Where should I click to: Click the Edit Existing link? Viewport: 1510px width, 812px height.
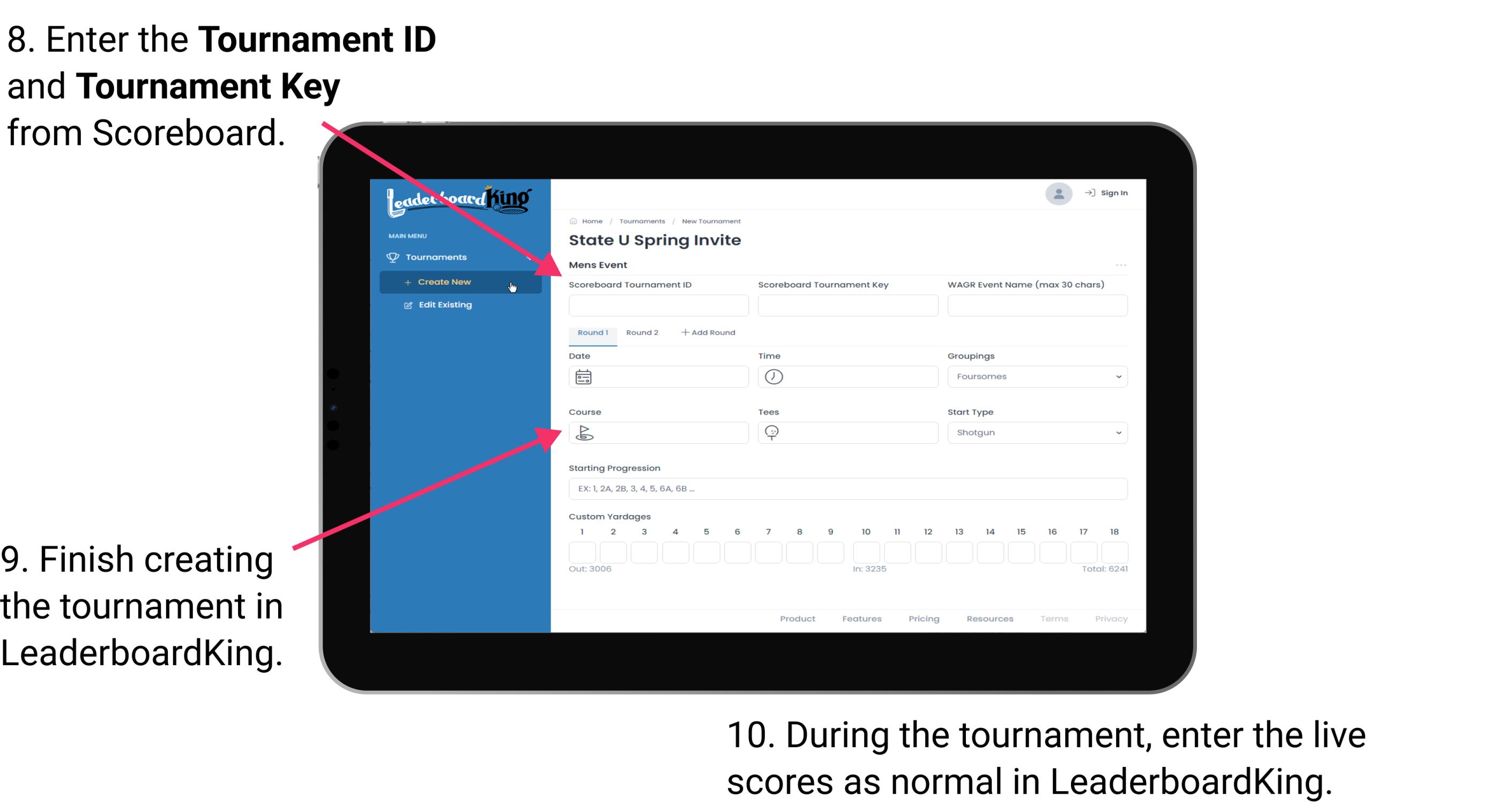tap(441, 305)
